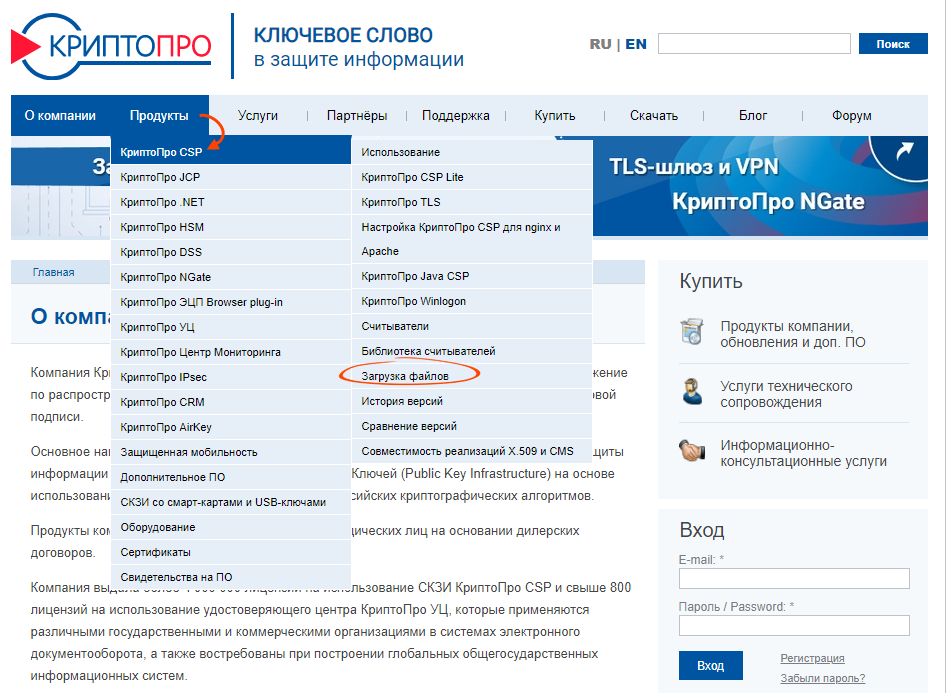This screenshot has height=693, width=946.
Task: Click the search input field
Action: 754,43
